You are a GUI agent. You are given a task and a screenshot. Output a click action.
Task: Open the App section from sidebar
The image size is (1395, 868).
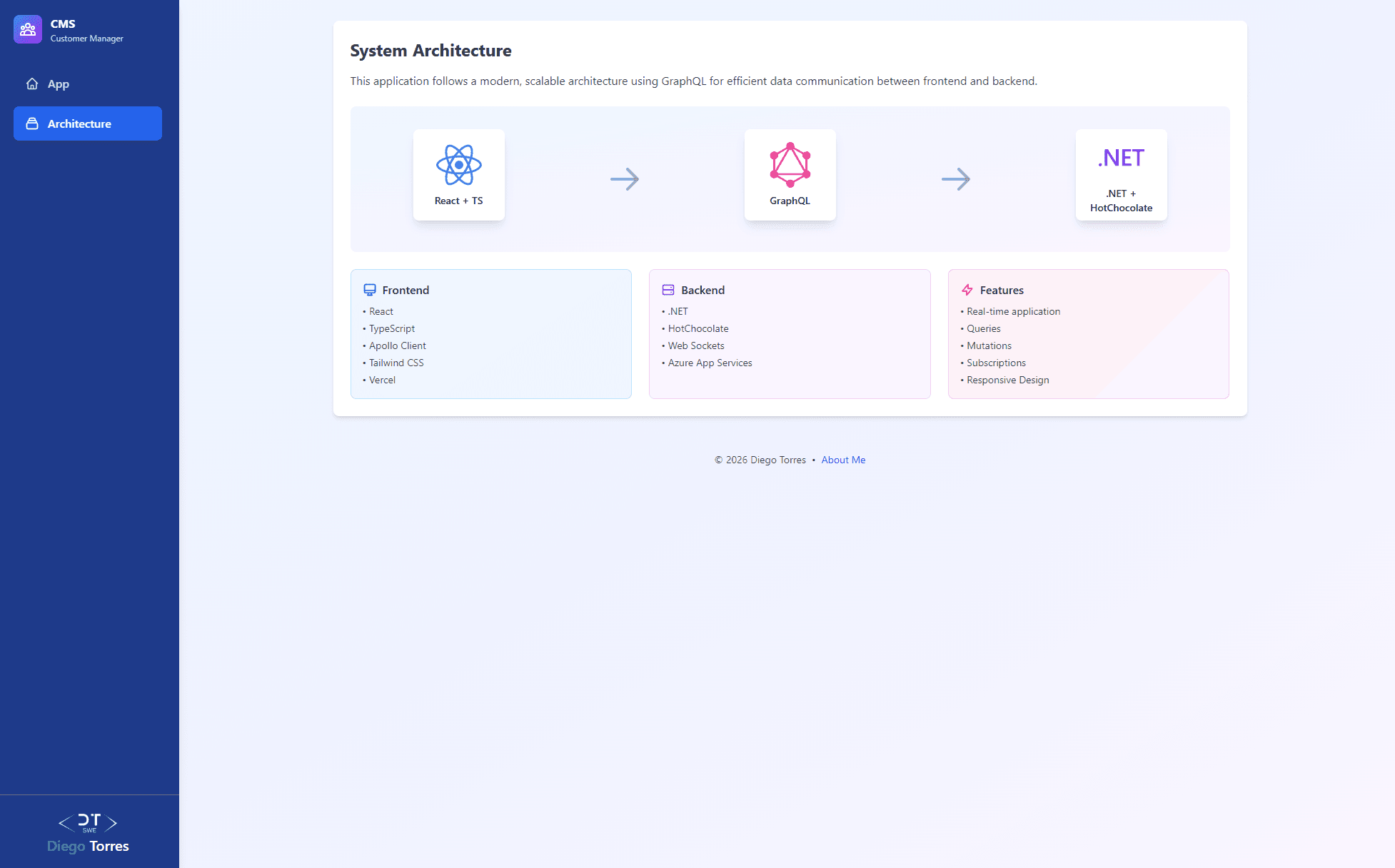coord(59,84)
